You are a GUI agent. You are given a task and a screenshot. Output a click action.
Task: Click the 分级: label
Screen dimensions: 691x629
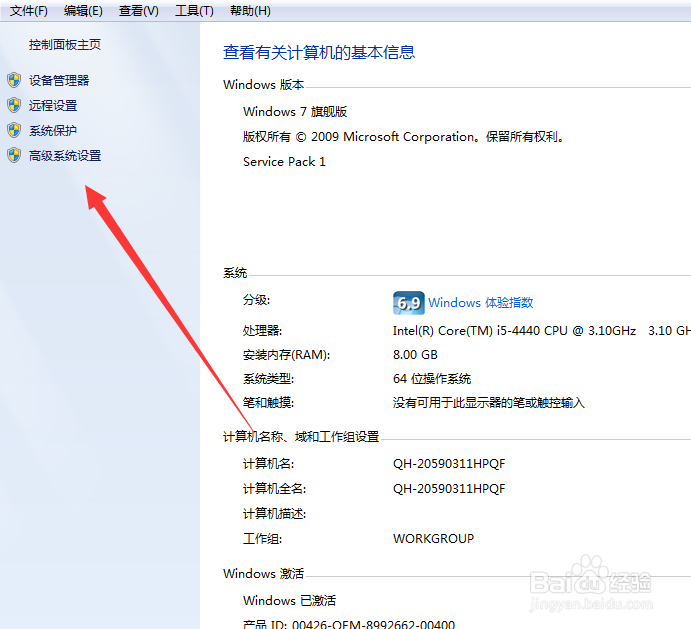click(256, 300)
